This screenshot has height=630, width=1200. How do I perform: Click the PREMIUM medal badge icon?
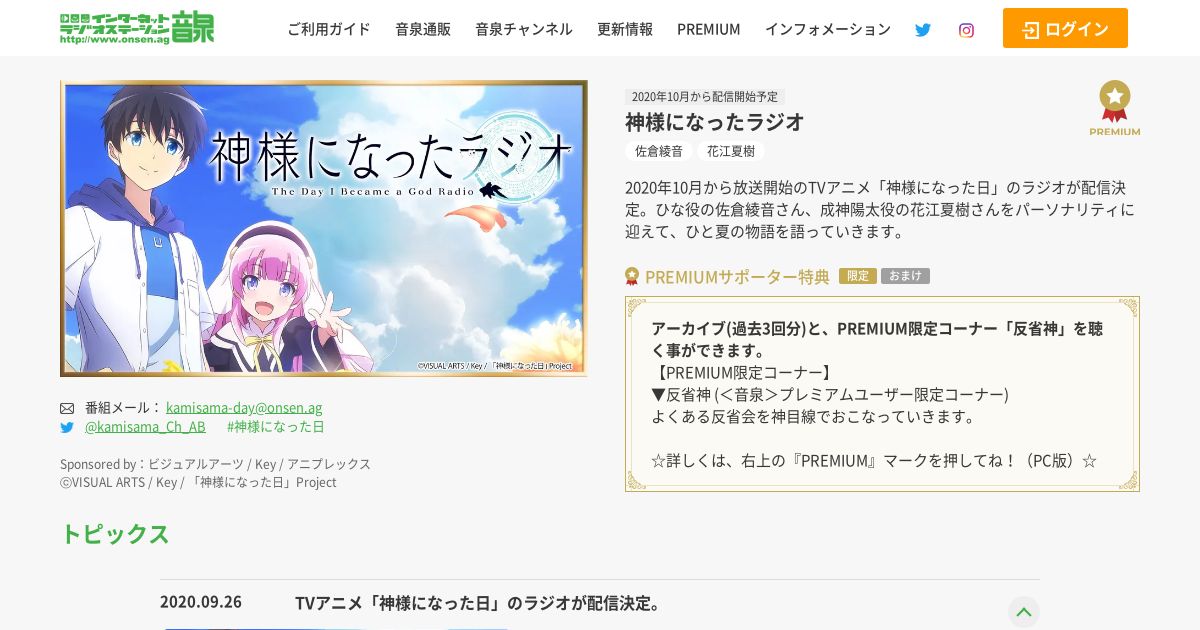tap(1115, 108)
